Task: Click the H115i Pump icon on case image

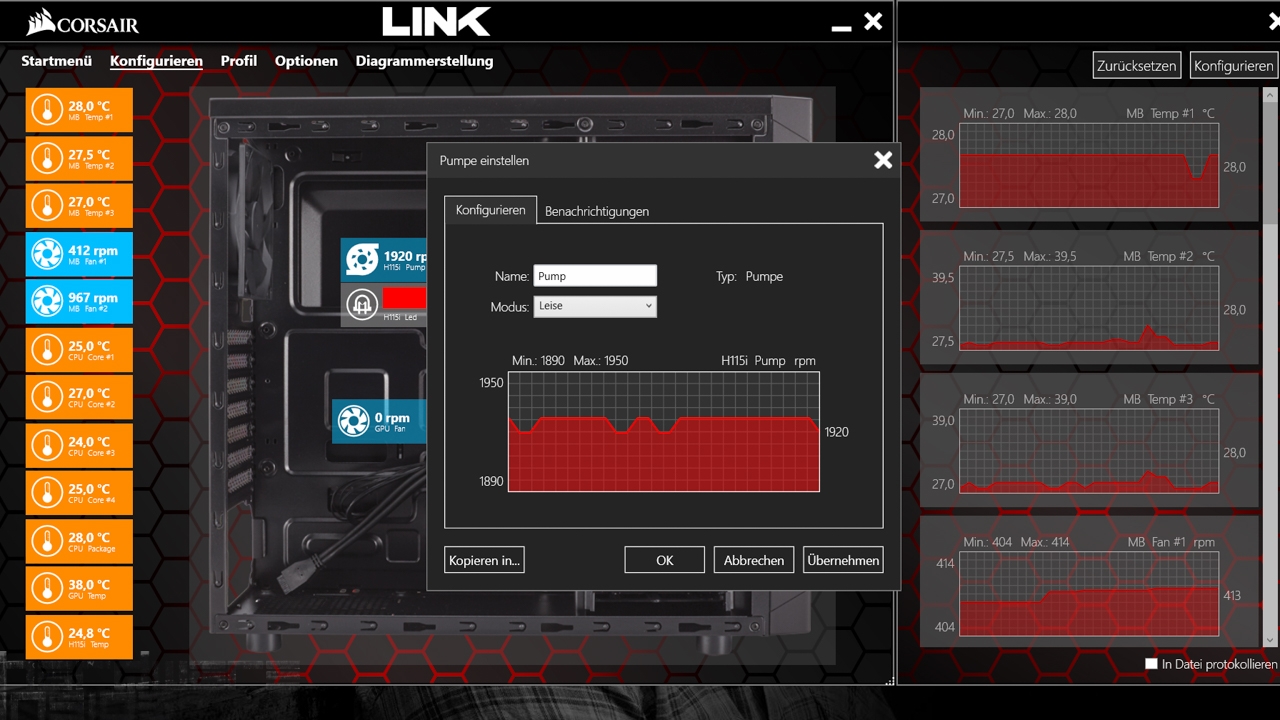Action: pos(362,260)
